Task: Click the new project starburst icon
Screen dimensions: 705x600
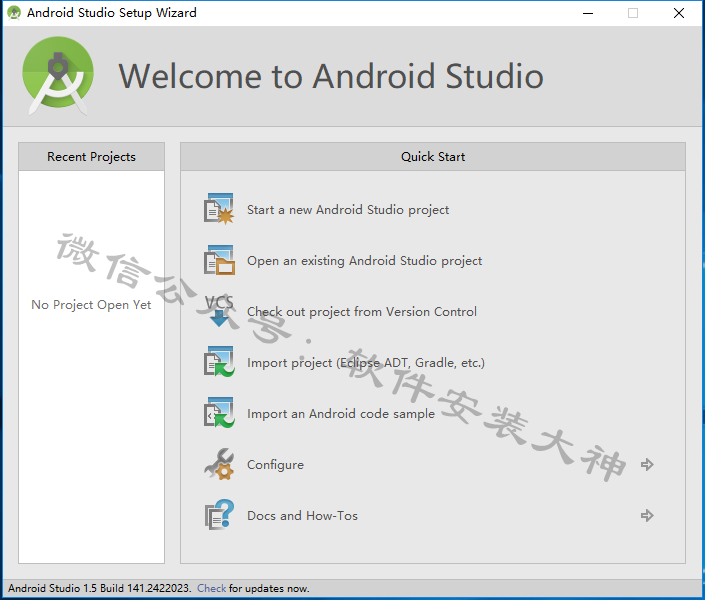Action: (219, 209)
